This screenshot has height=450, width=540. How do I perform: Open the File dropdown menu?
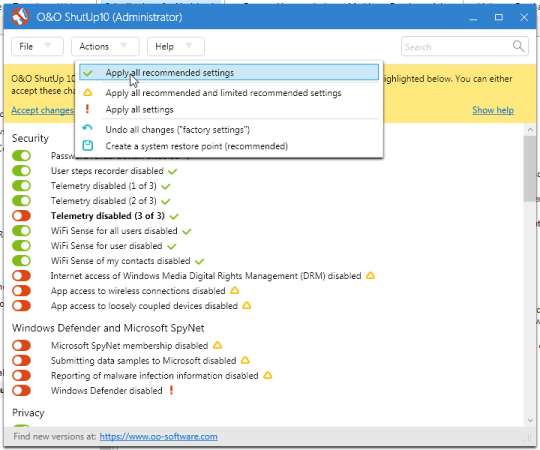point(37,46)
